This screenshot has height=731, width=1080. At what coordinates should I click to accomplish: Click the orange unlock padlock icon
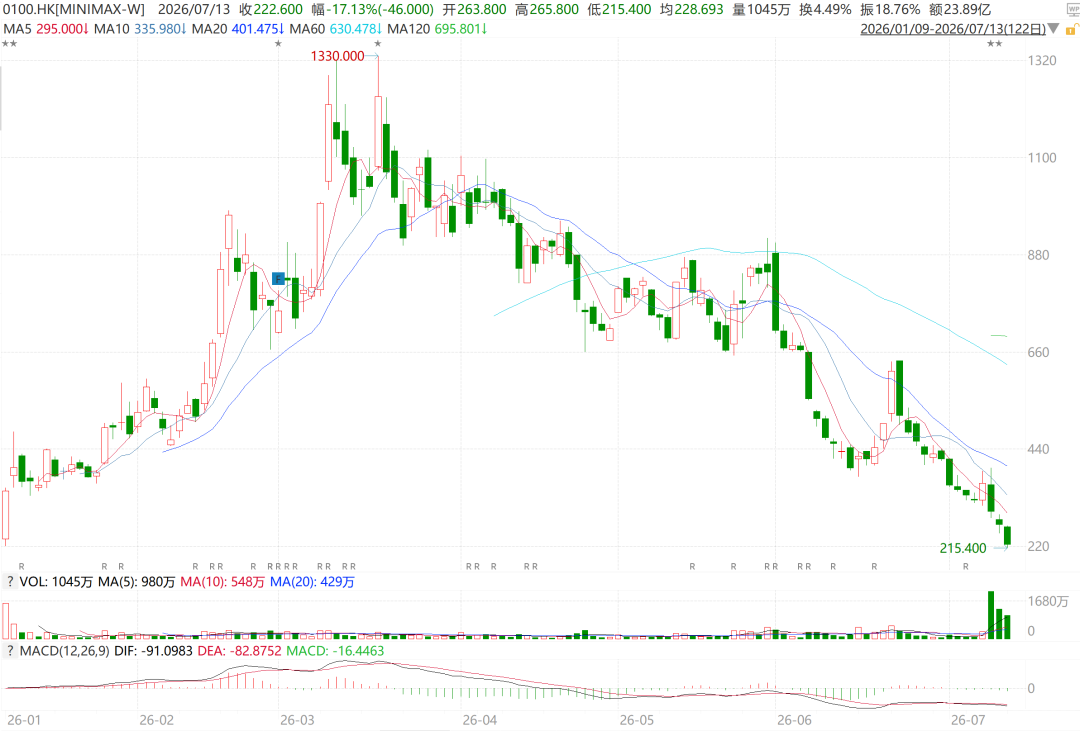point(1072,30)
